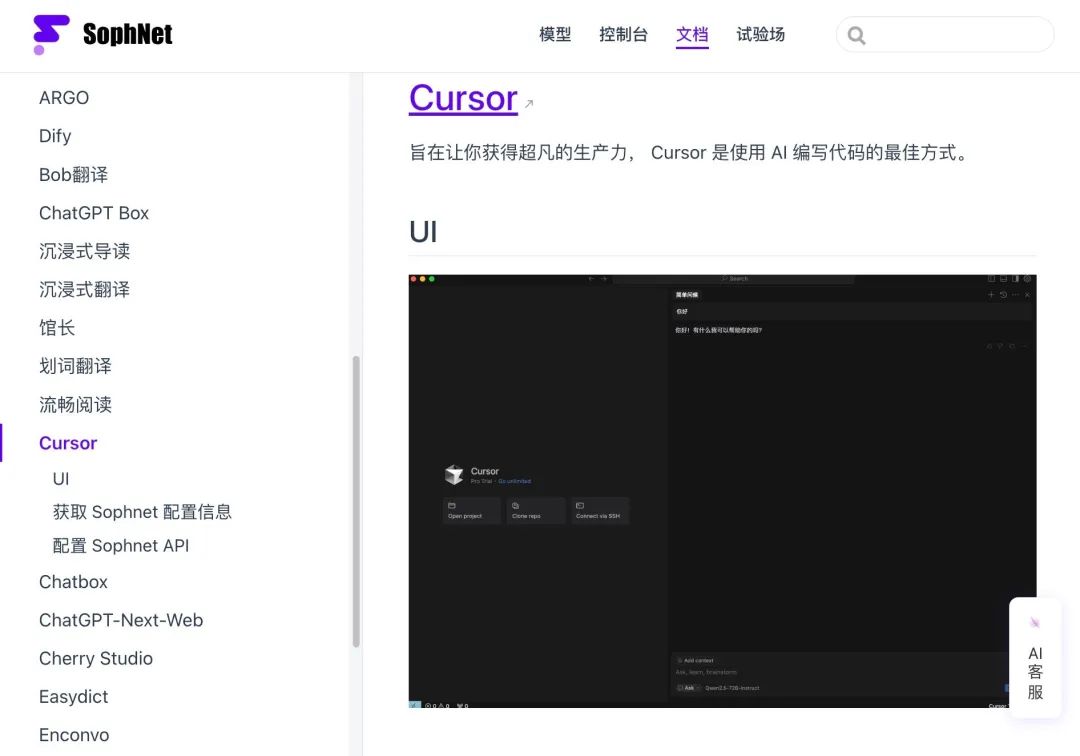Click the SophNet logo icon
The height and width of the screenshot is (756, 1080).
coord(51,34)
